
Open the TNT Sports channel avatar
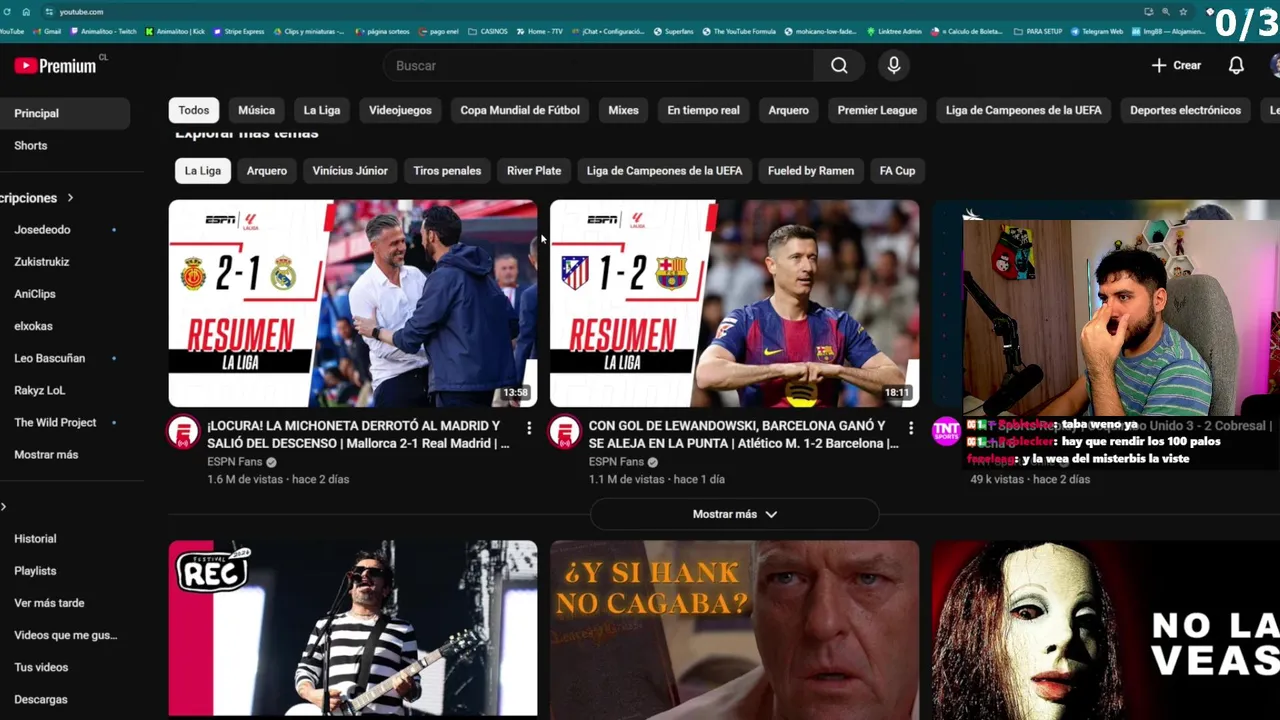click(946, 431)
